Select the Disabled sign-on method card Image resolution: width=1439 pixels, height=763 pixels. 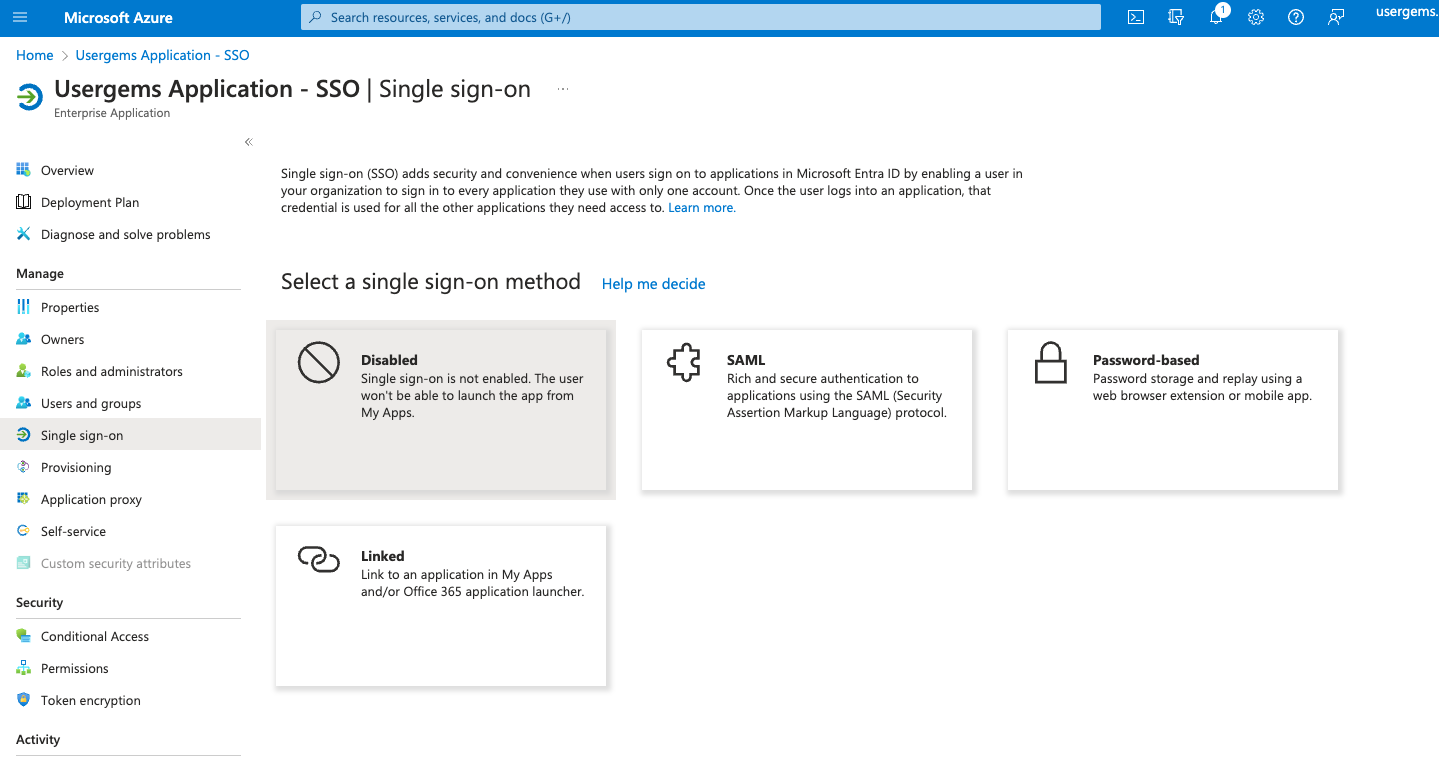coord(441,410)
